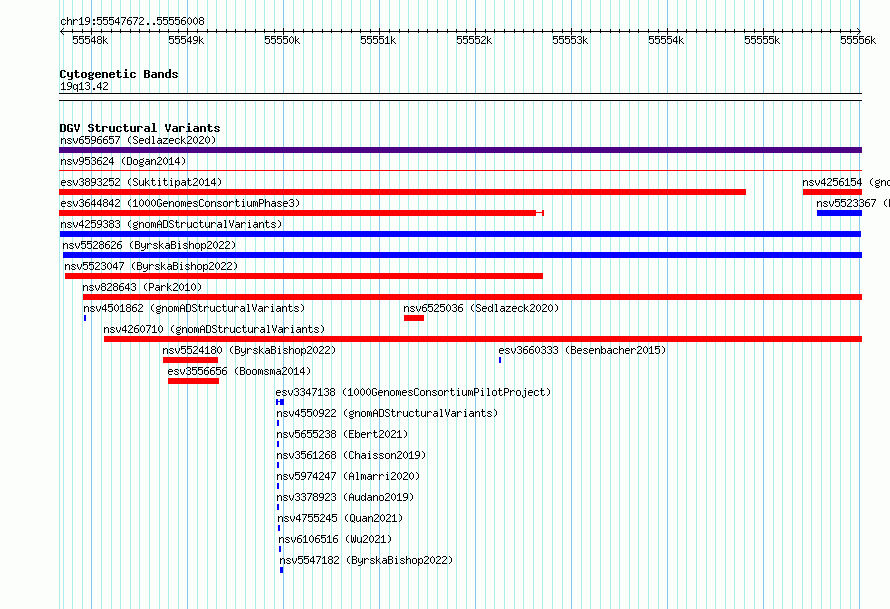Open esv3660333 (Besenbacher2015) label
The height and width of the screenshot is (609, 890).
[x=582, y=350]
